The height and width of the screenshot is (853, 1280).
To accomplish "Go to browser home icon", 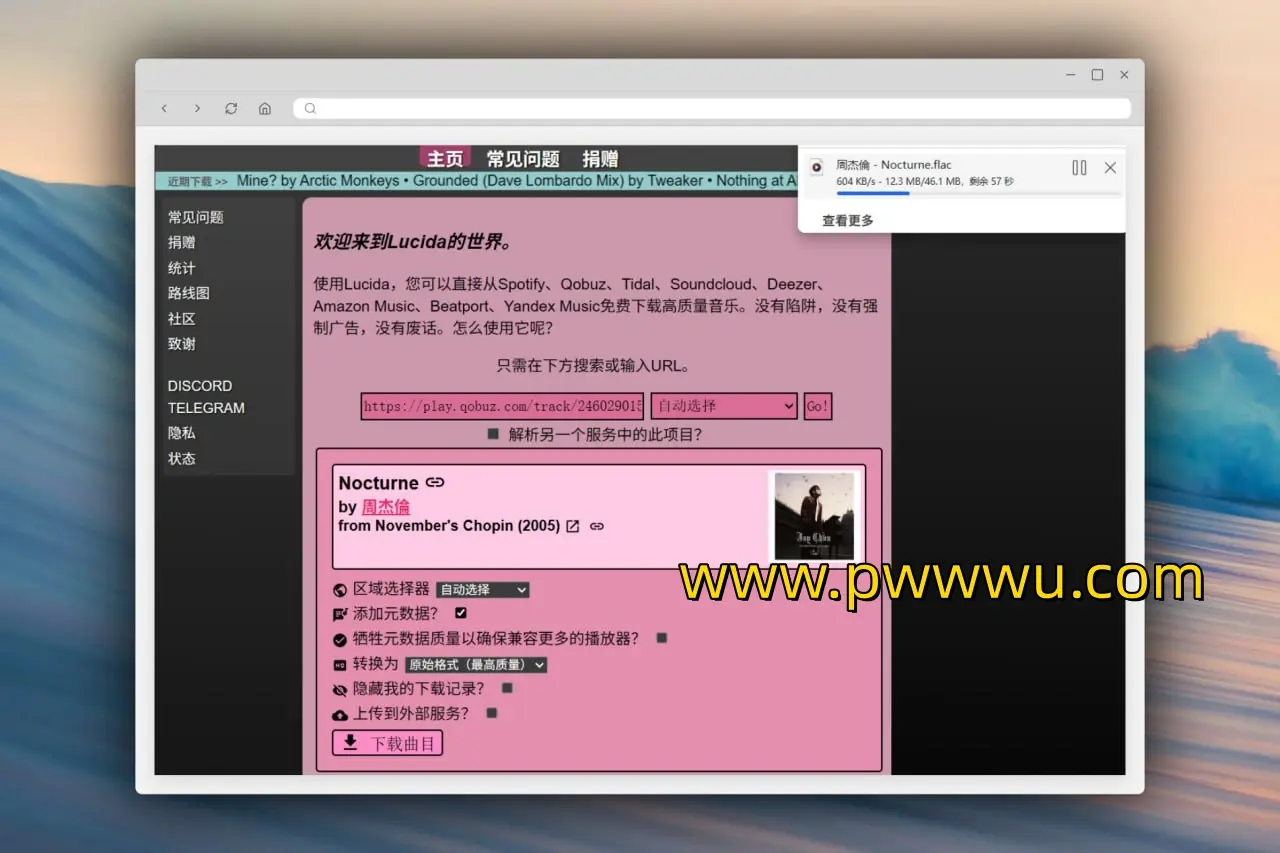I will tap(265, 108).
